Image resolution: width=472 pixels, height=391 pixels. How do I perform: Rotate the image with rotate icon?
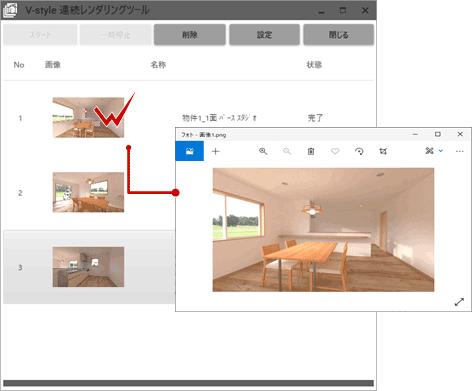359,151
